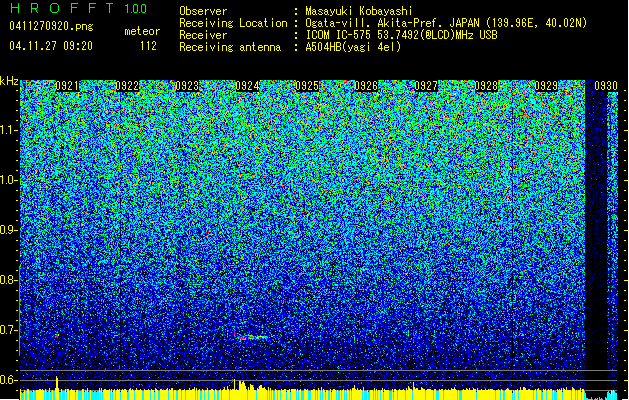Click the 0928 time marker

(486, 86)
